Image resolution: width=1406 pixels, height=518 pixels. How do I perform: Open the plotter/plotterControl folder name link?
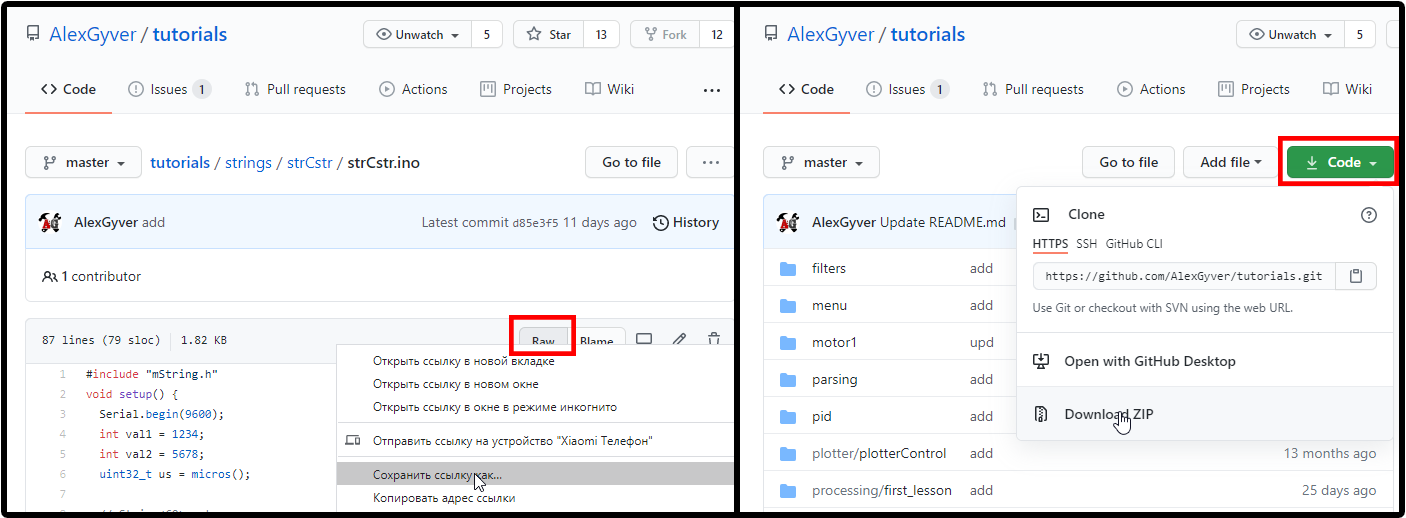point(879,453)
